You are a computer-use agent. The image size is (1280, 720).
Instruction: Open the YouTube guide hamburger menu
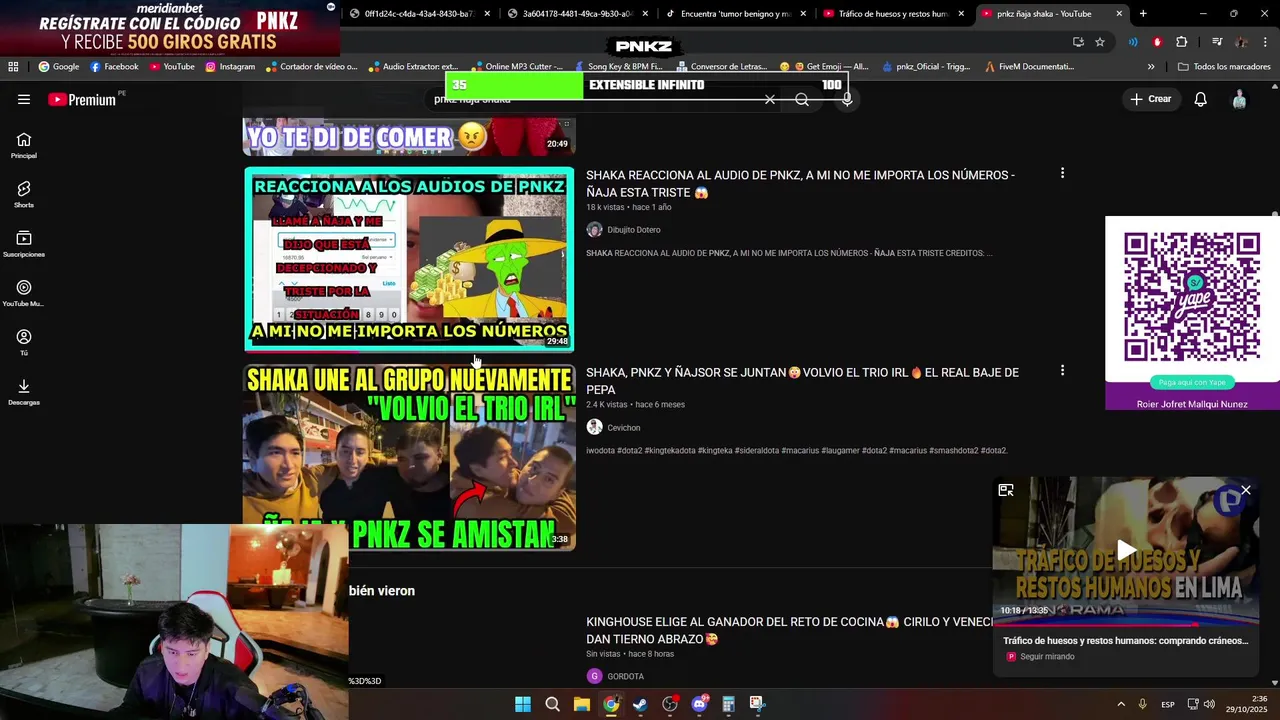click(x=24, y=99)
